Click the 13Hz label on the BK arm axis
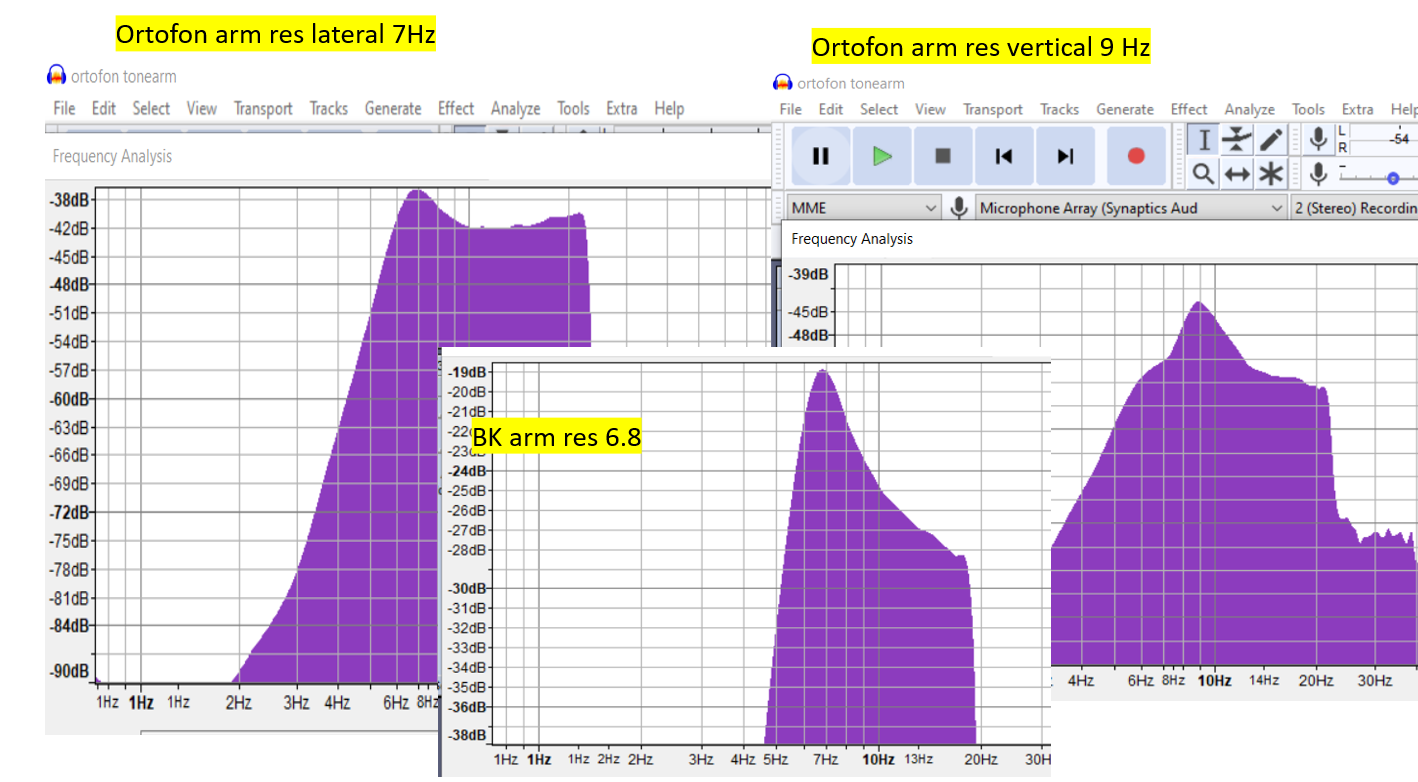Screen dimensions: 1418x782 (x=918, y=760)
